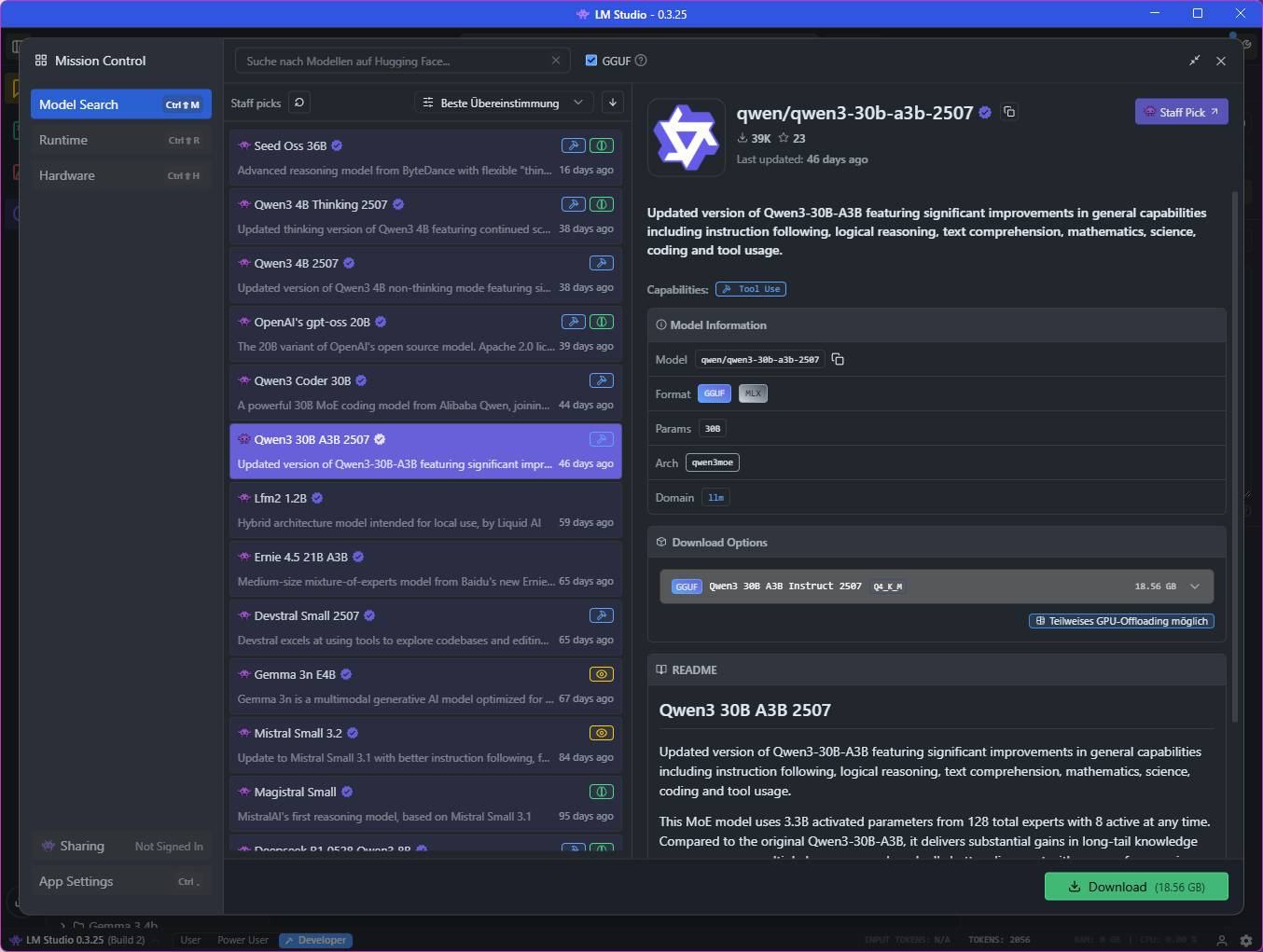Refresh Staff picks with the circular arrow icon

click(298, 103)
